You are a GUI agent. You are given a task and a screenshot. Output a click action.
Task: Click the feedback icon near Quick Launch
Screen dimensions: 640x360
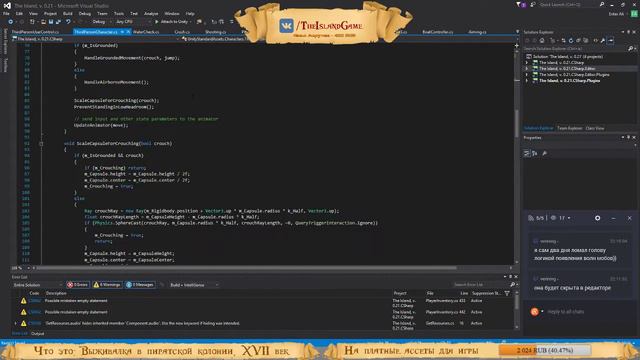tap(533, 4)
